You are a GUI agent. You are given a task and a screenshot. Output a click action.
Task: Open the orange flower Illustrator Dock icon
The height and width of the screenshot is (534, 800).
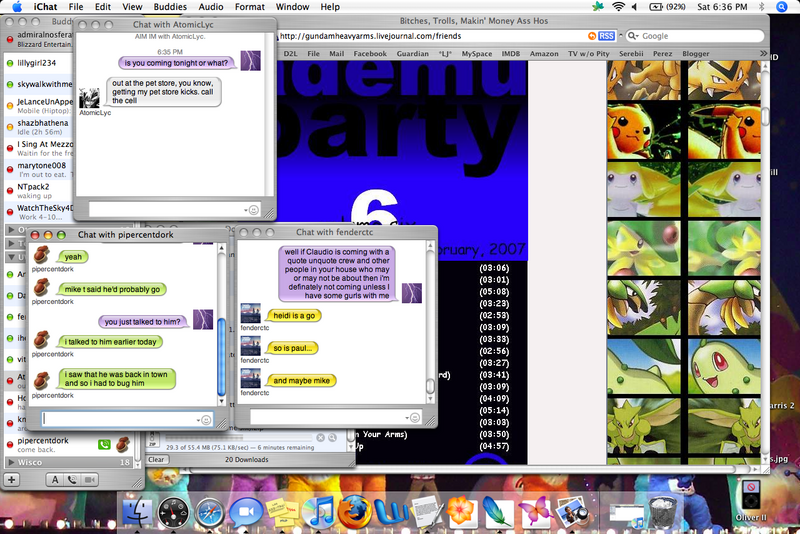462,512
